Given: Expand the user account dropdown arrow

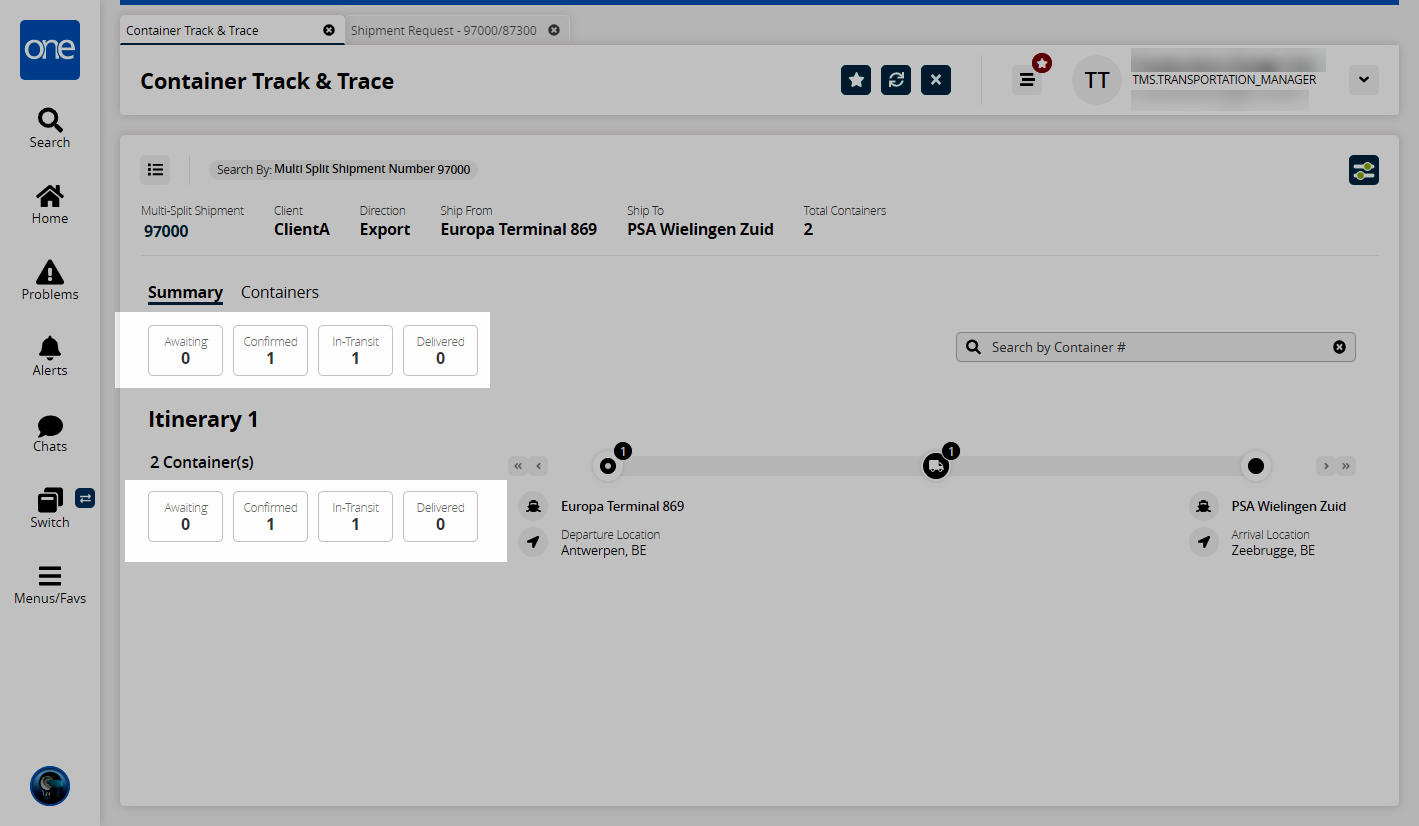Looking at the screenshot, I should (x=1363, y=80).
